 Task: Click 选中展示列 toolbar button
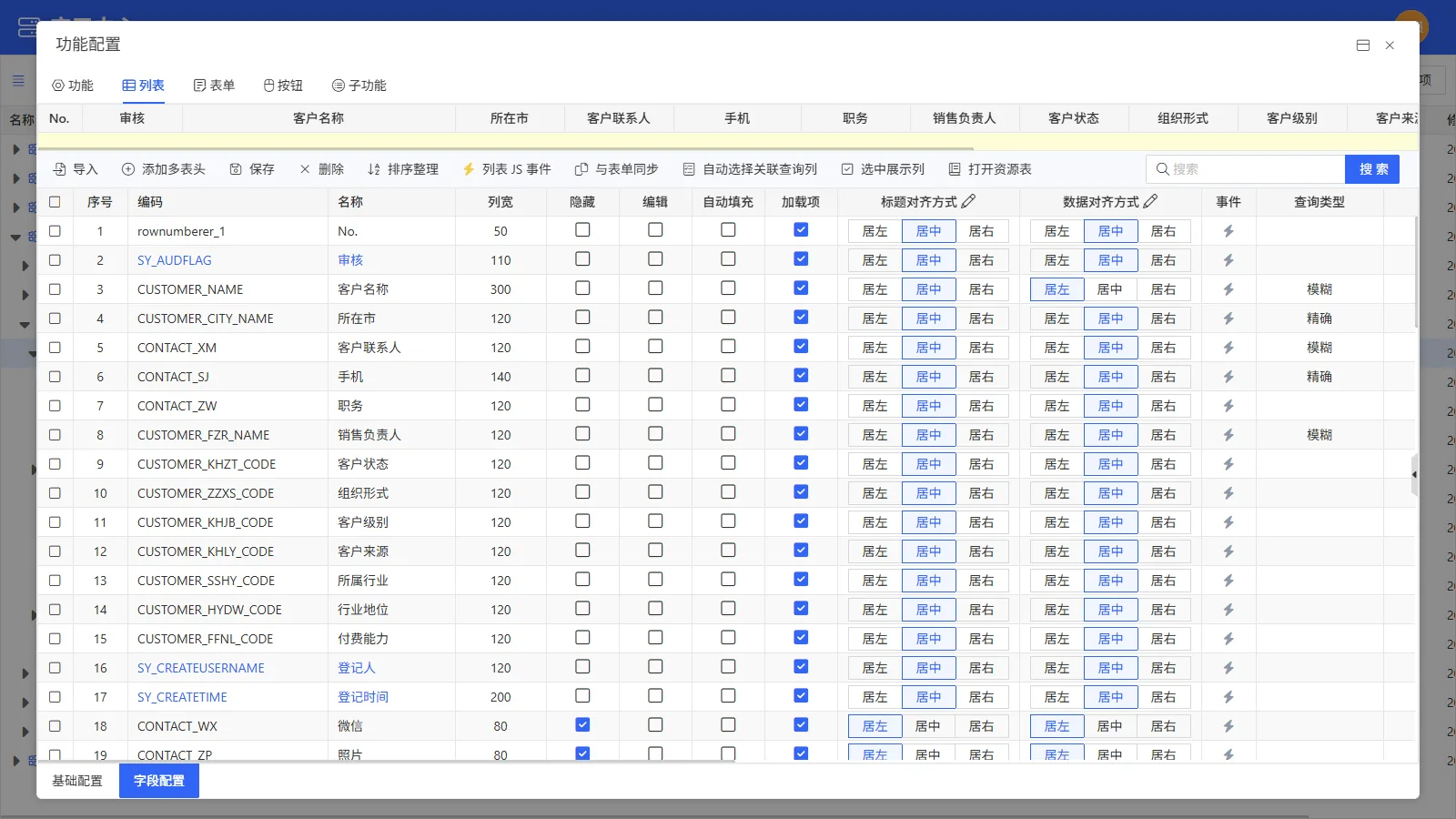[883, 169]
